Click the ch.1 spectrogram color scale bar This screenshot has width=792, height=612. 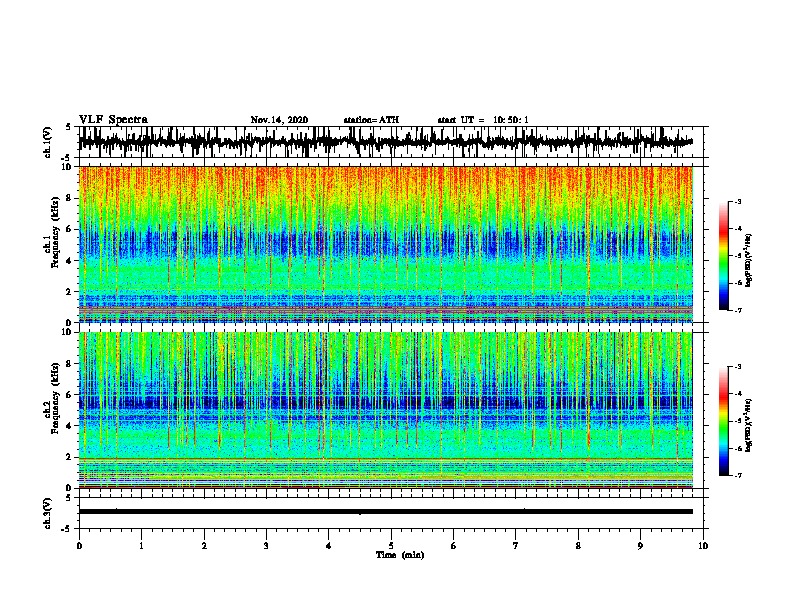[724, 256]
